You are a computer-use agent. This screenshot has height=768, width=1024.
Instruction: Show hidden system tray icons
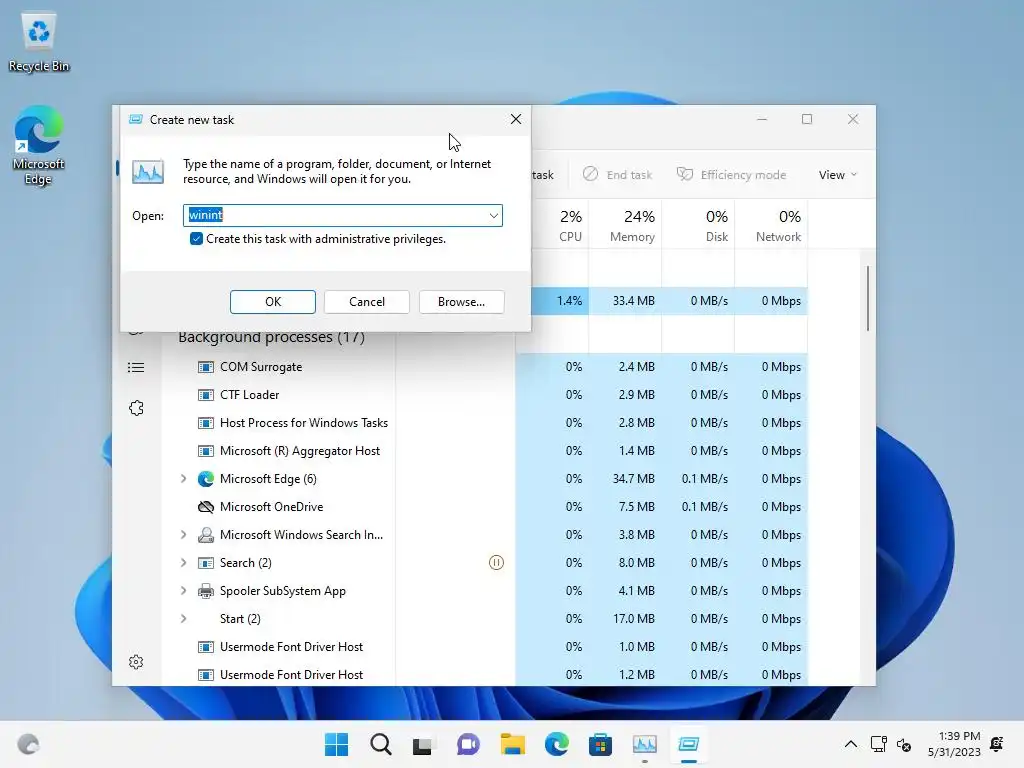[x=850, y=744]
